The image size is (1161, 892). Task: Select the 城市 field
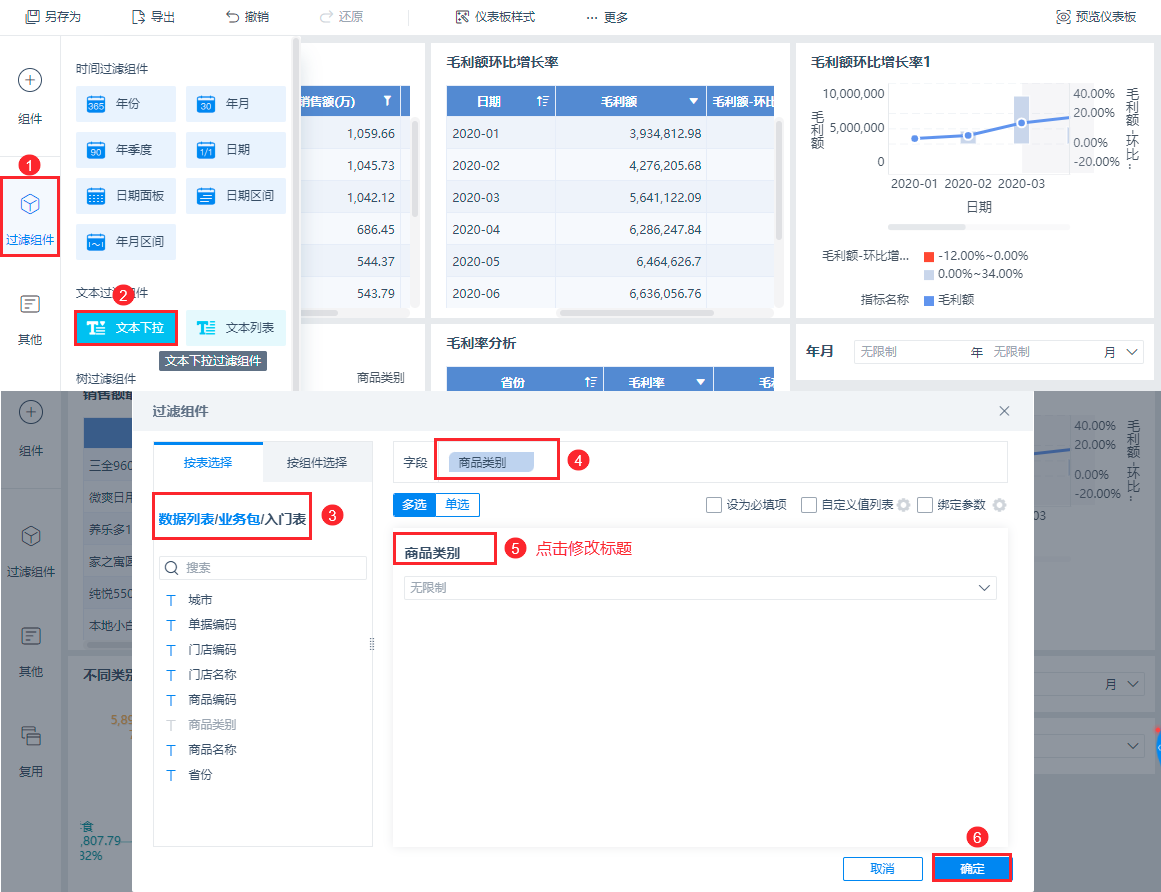[x=200, y=600]
